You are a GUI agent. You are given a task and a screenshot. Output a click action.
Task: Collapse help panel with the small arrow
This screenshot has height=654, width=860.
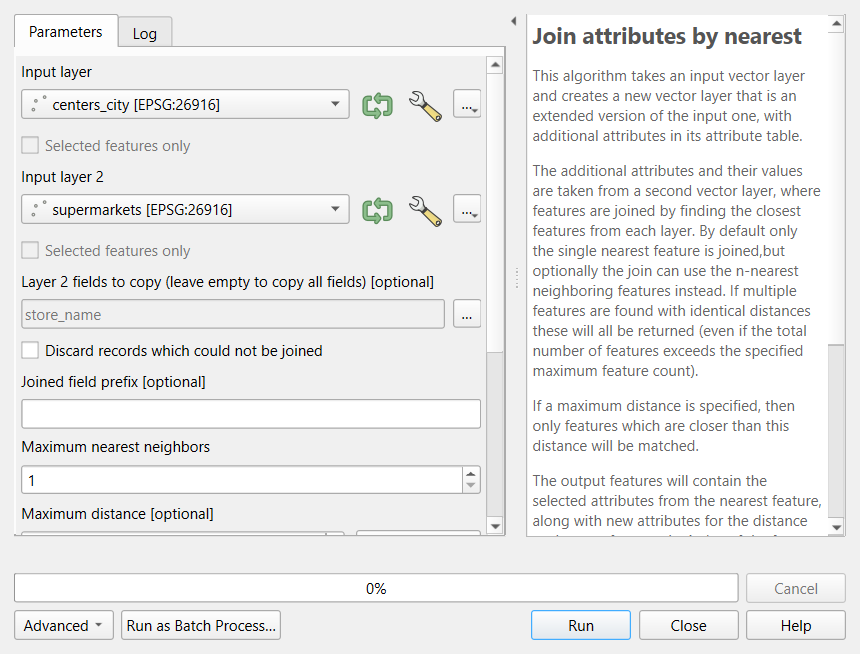(x=513, y=21)
